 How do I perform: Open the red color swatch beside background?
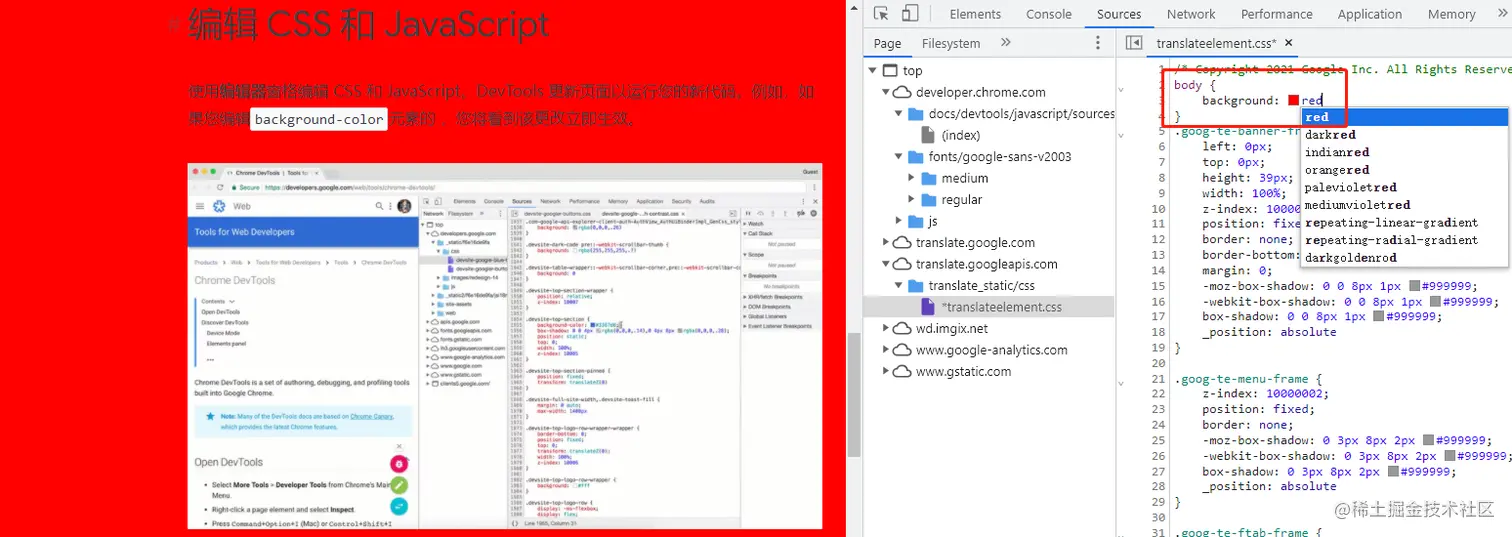point(1293,100)
